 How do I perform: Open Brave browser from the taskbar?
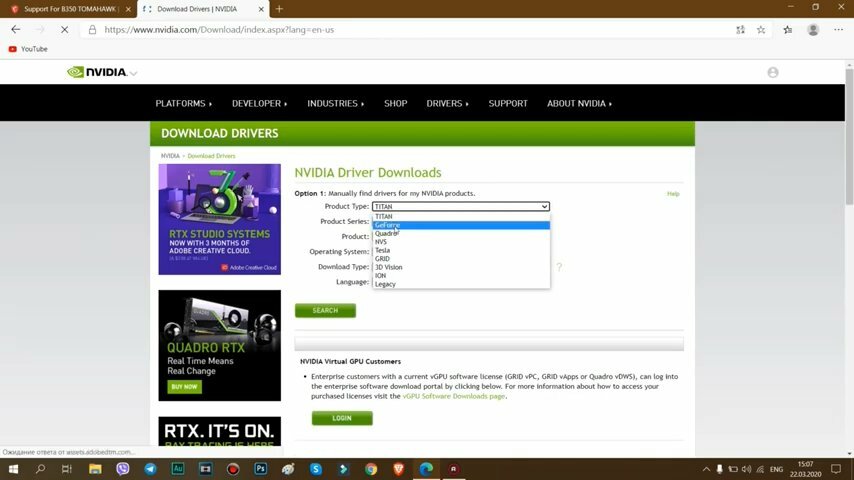(399, 469)
